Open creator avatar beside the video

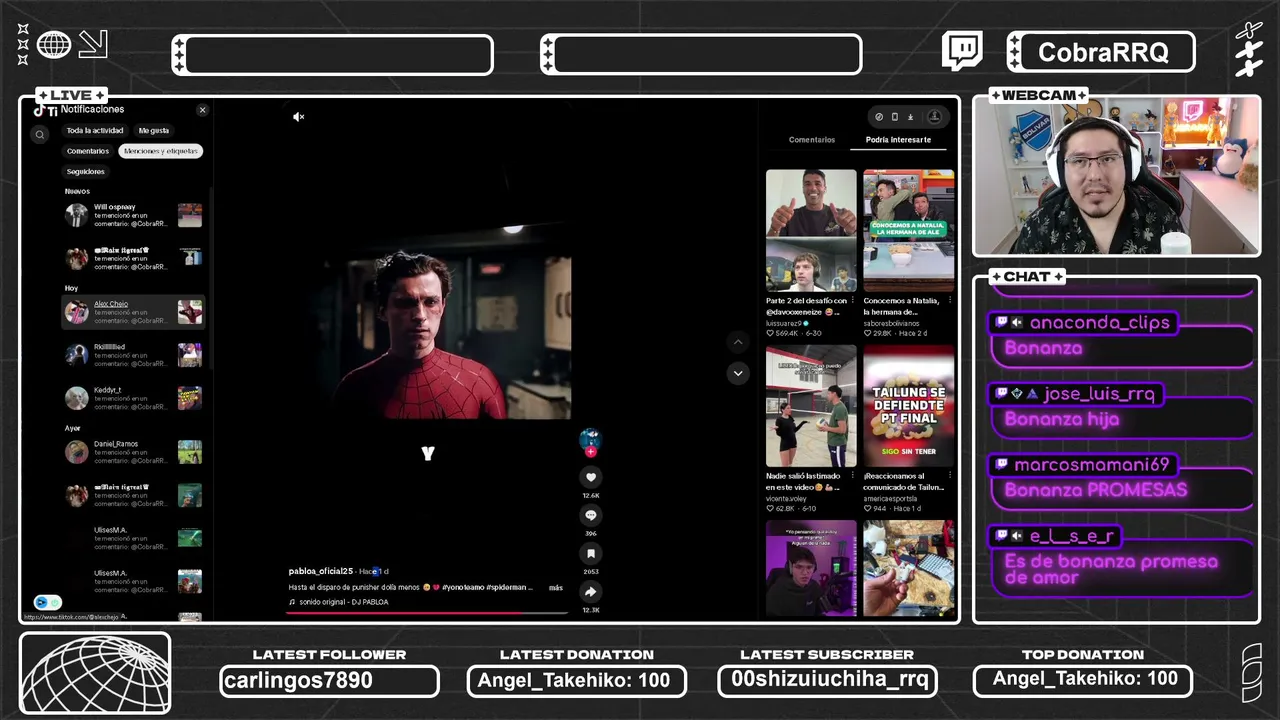(590, 439)
